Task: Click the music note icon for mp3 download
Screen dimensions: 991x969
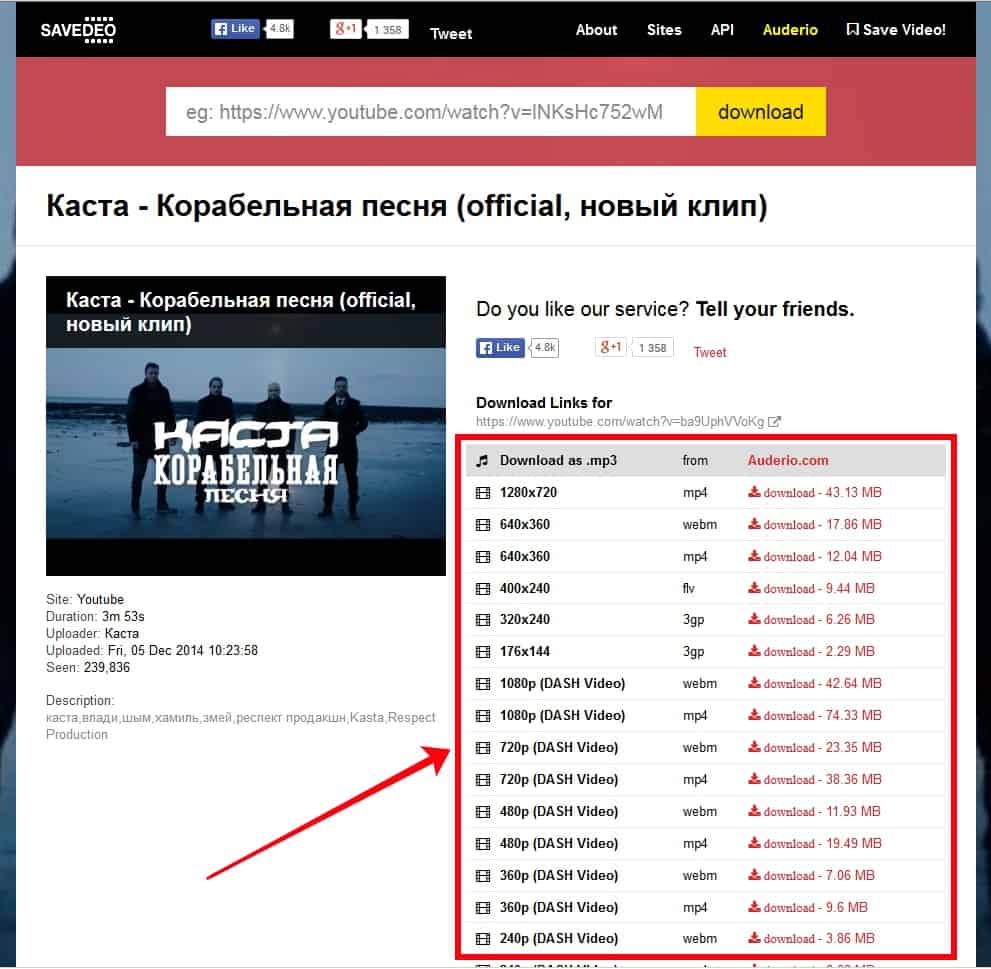Action: pyautogui.click(x=482, y=461)
